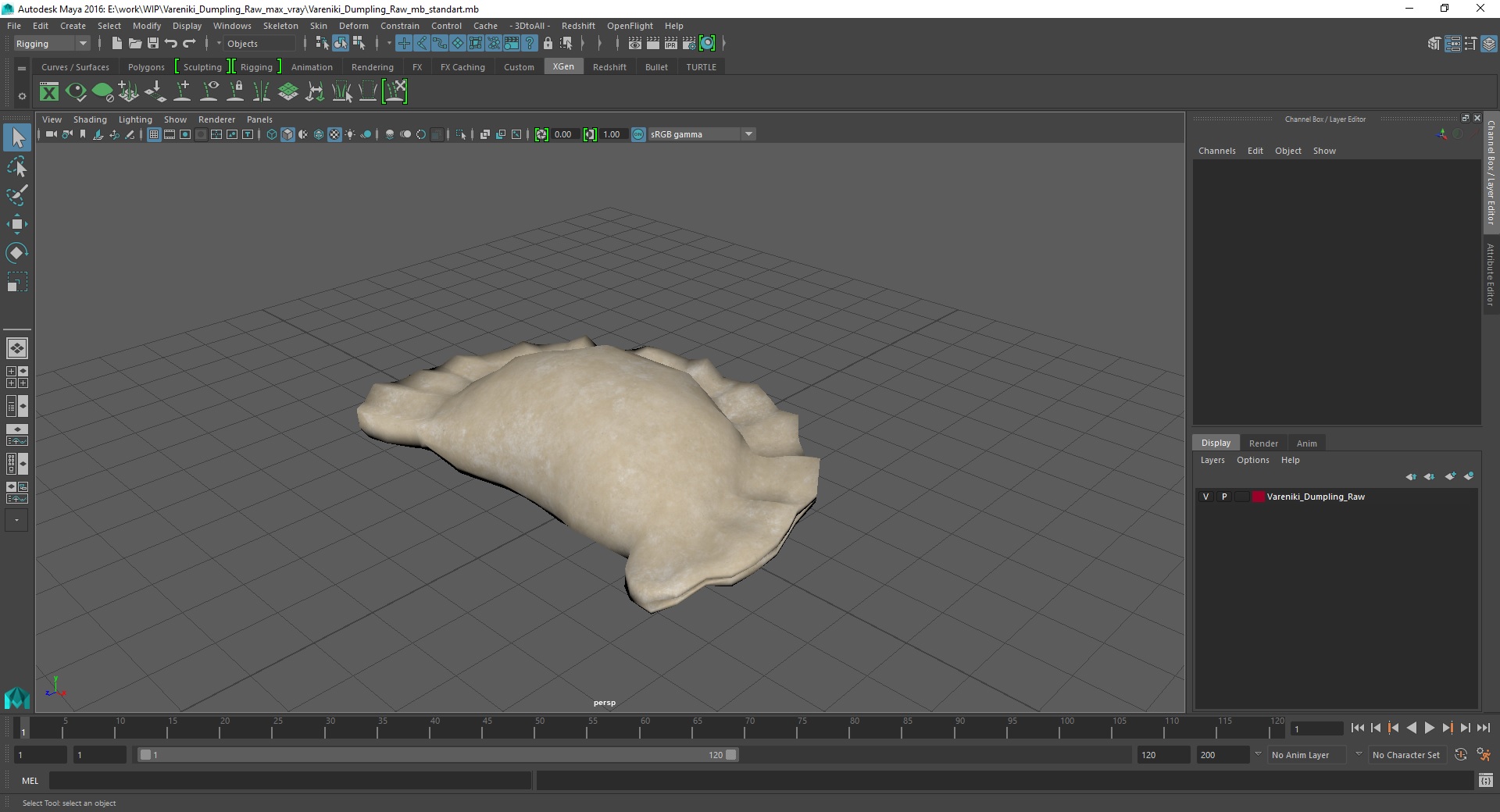Save scene using the floppy disk icon

[x=153, y=44]
